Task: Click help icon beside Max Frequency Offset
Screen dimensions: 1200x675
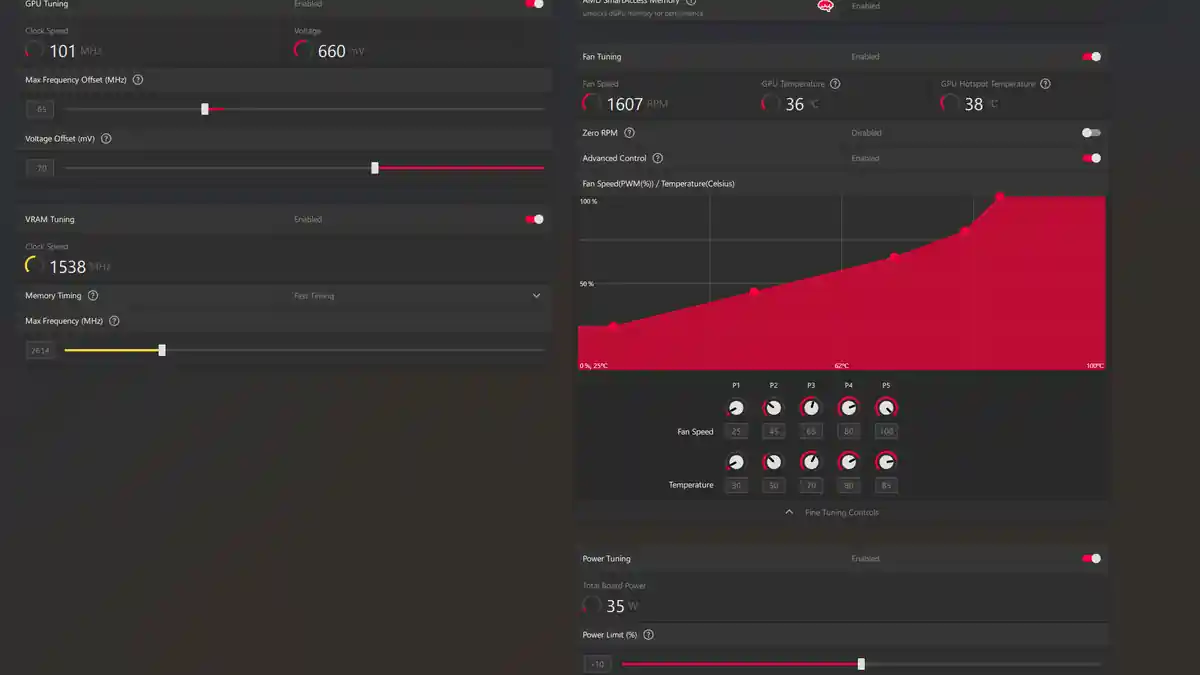Action: tap(138, 80)
